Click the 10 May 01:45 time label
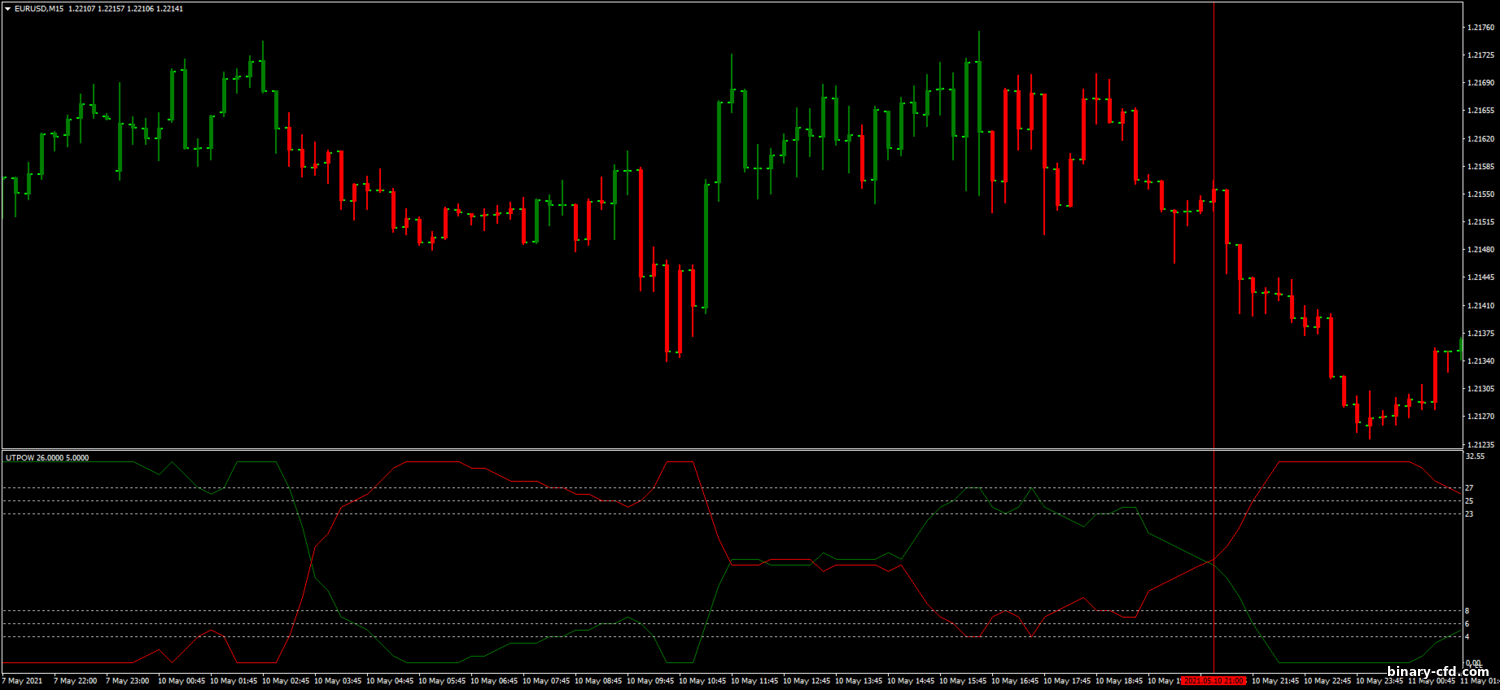 pos(235,681)
